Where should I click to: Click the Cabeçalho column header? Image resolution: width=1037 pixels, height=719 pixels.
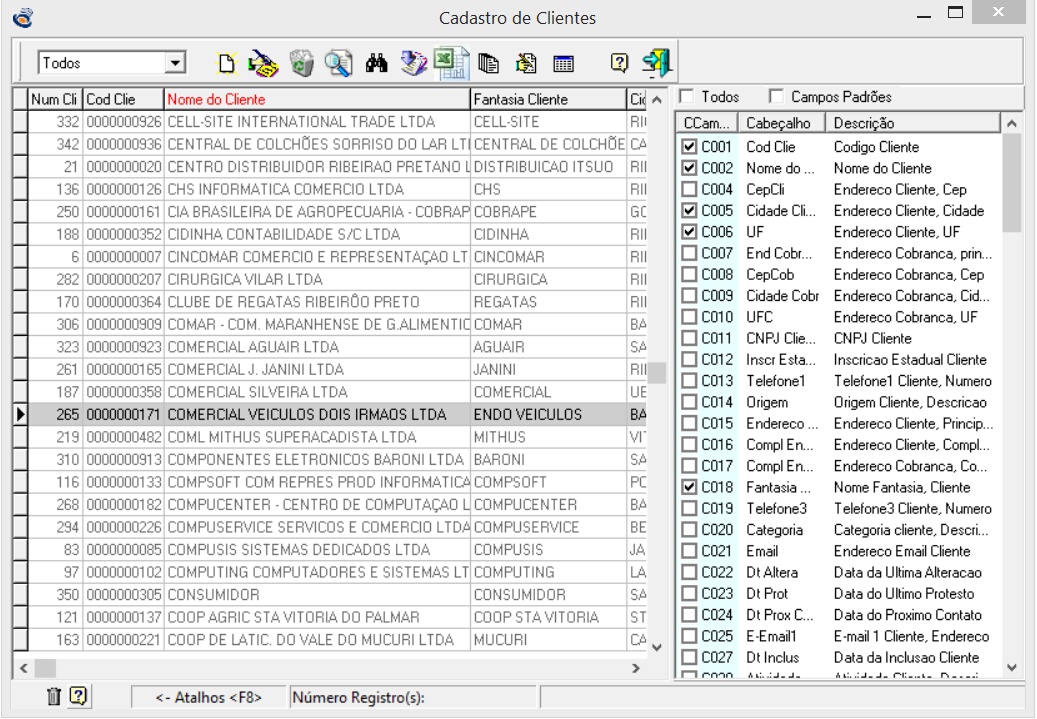[782, 123]
